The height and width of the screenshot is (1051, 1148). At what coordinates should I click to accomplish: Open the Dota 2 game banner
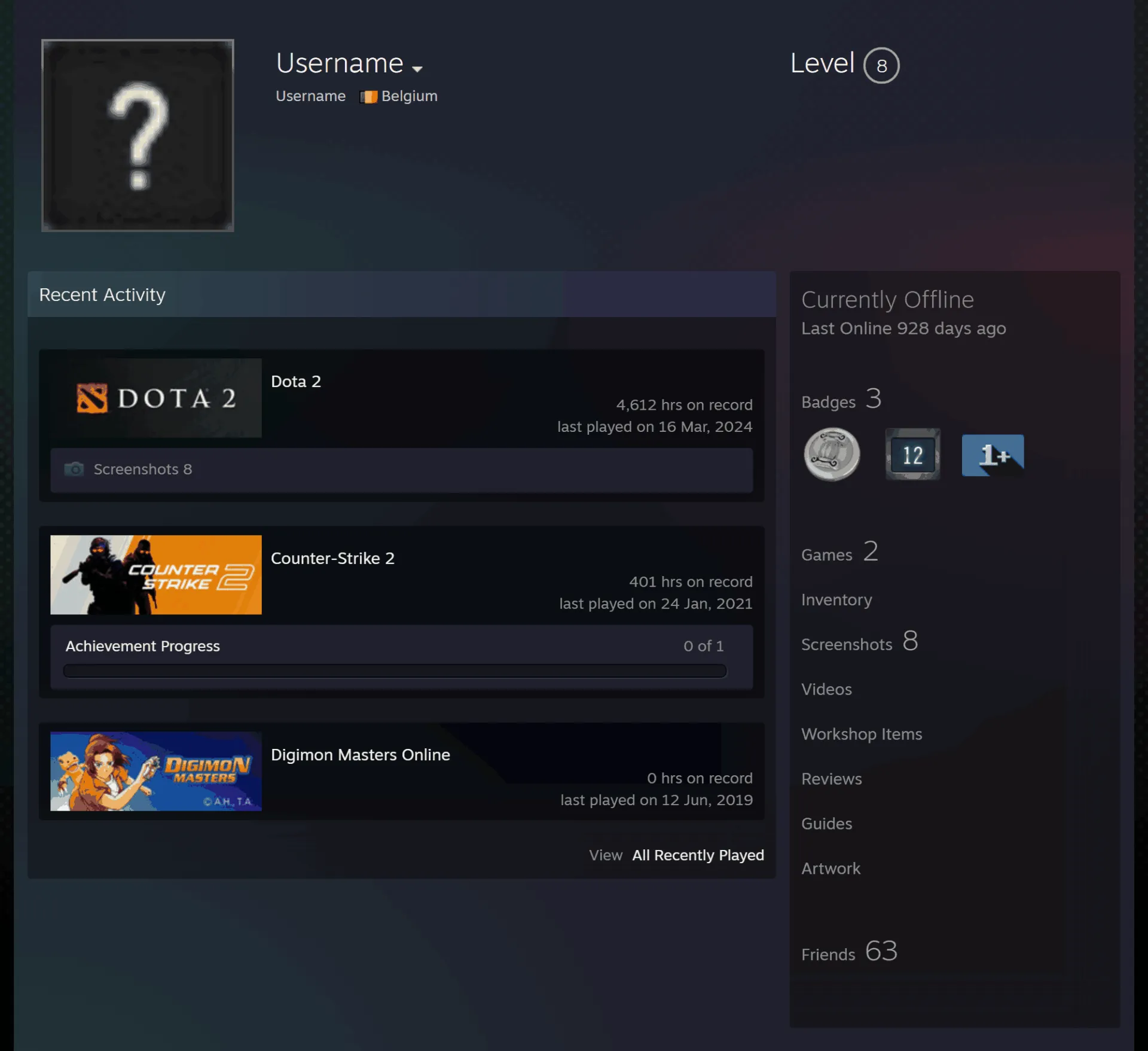coord(156,398)
